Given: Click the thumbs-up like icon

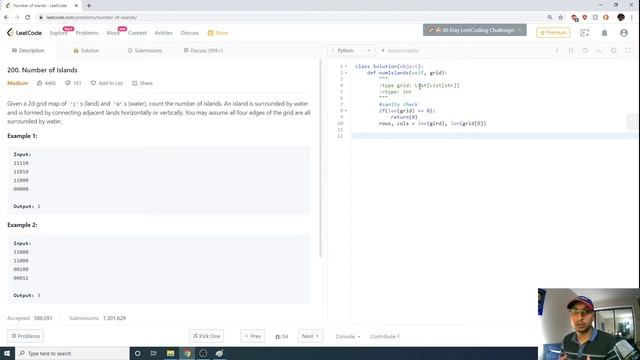Looking at the screenshot, I should coord(40,83).
